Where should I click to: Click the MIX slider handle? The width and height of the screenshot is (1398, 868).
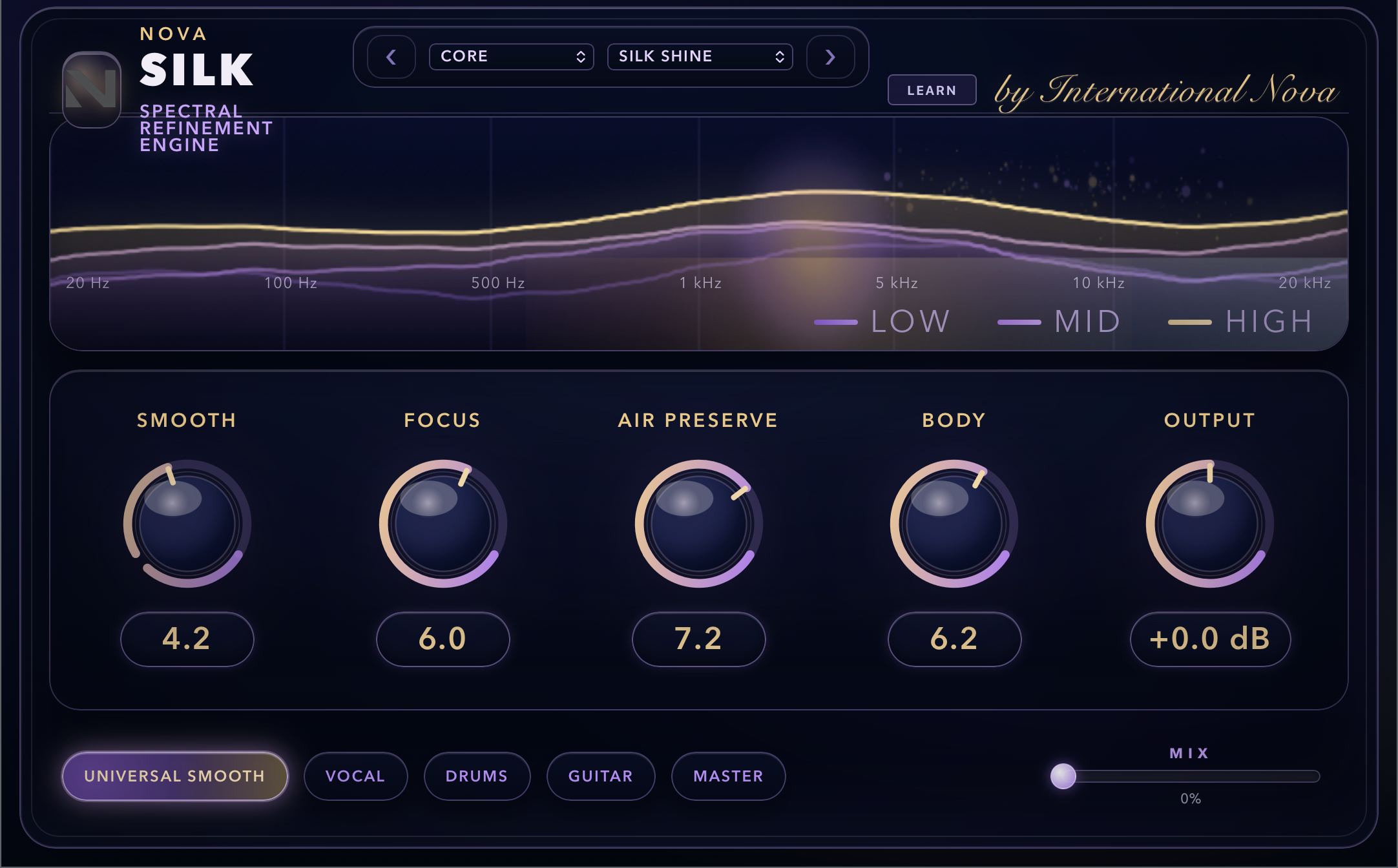pyautogui.click(x=1063, y=776)
